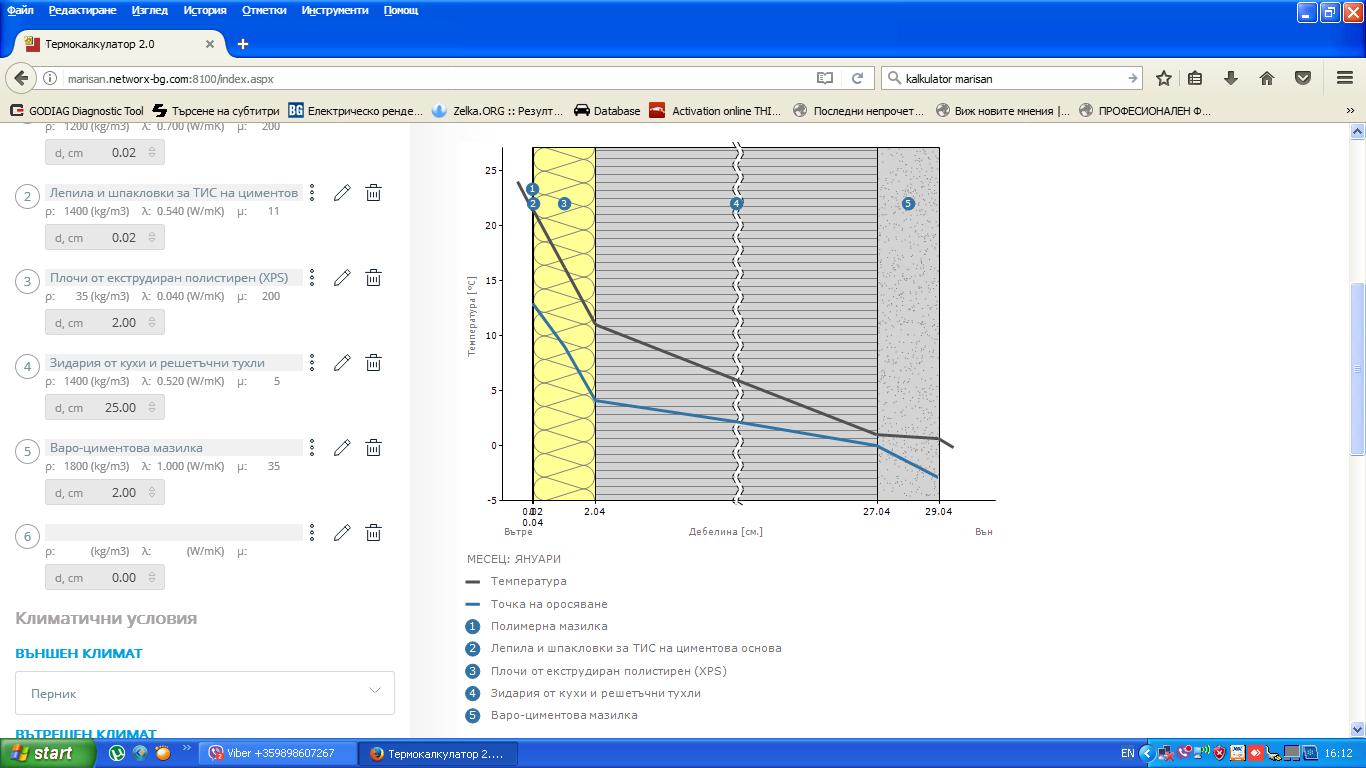
Task: Open three-dot menu for layer 4
Action: 312,363
